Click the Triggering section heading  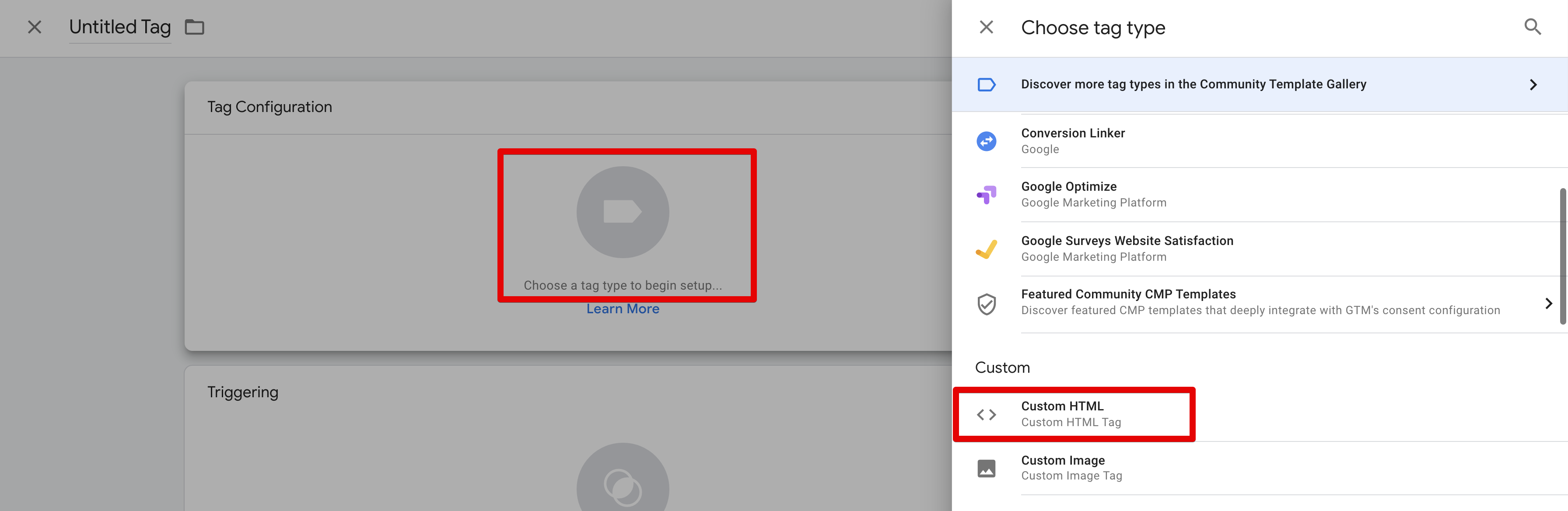(242, 392)
